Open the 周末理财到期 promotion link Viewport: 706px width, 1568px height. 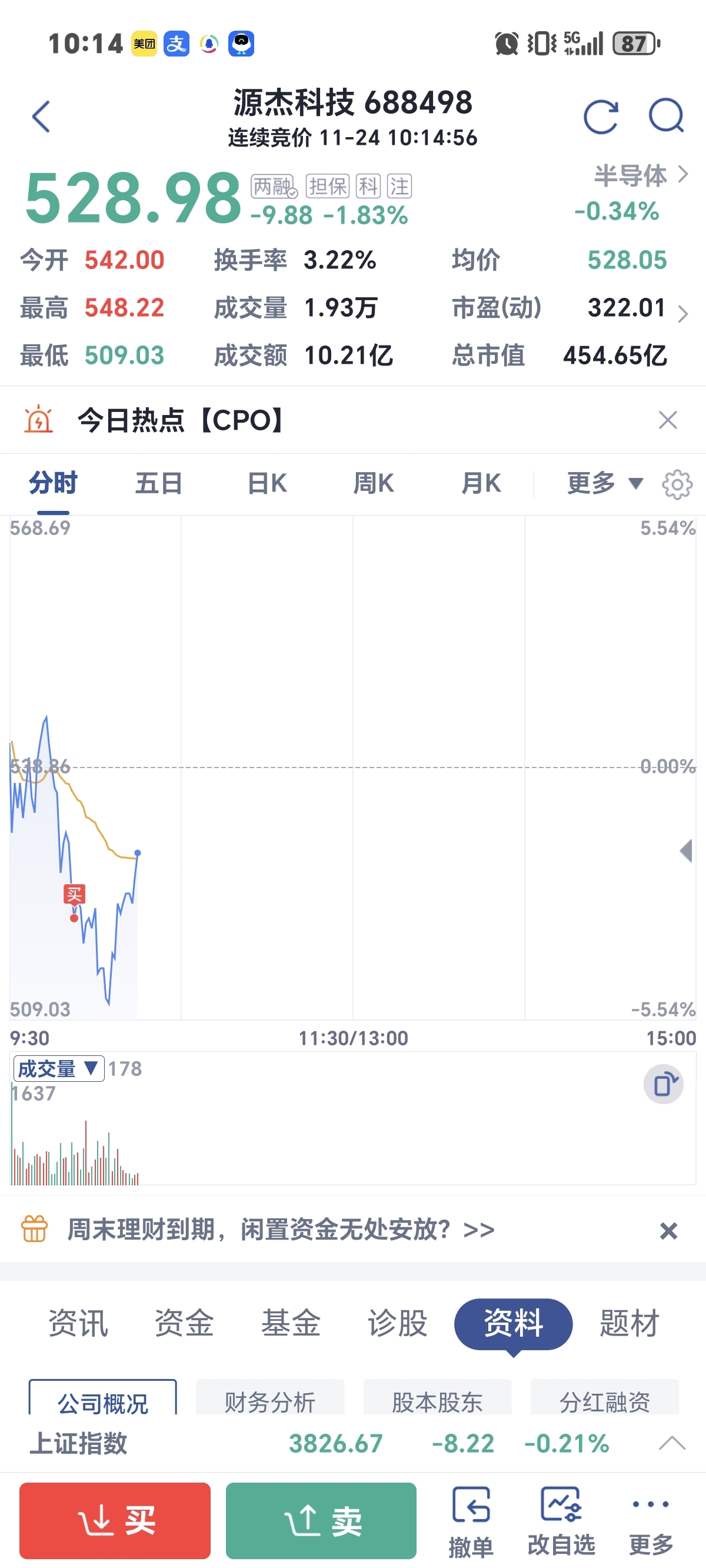click(x=281, y=1229)
